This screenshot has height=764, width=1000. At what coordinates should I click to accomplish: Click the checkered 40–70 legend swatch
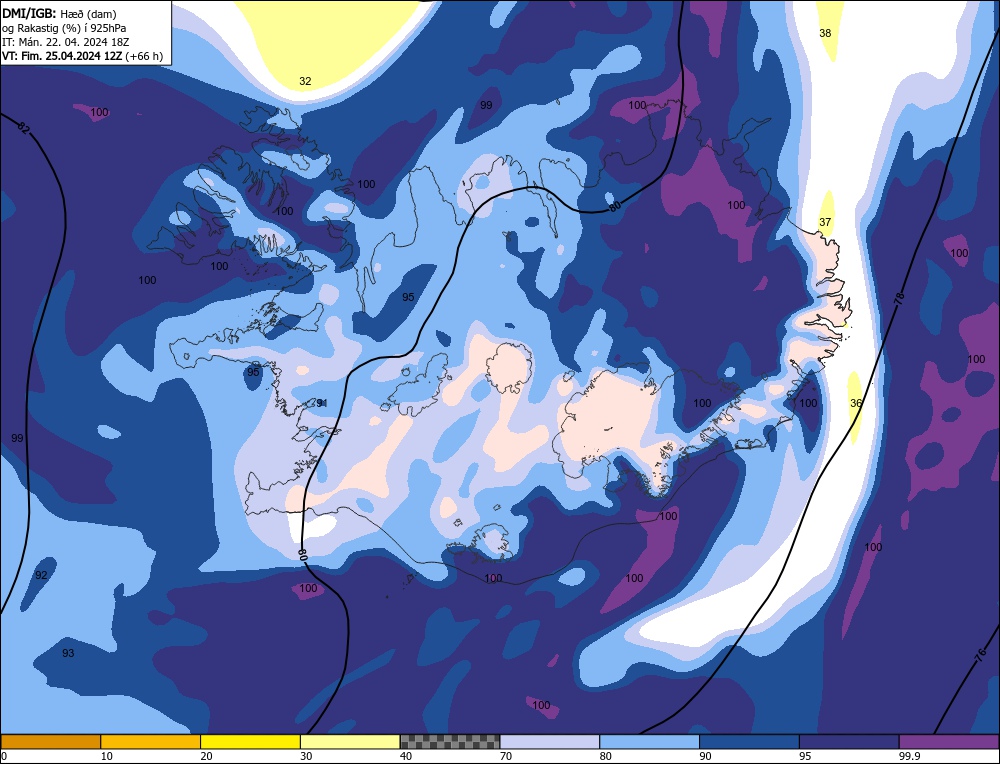click(450, 741)
